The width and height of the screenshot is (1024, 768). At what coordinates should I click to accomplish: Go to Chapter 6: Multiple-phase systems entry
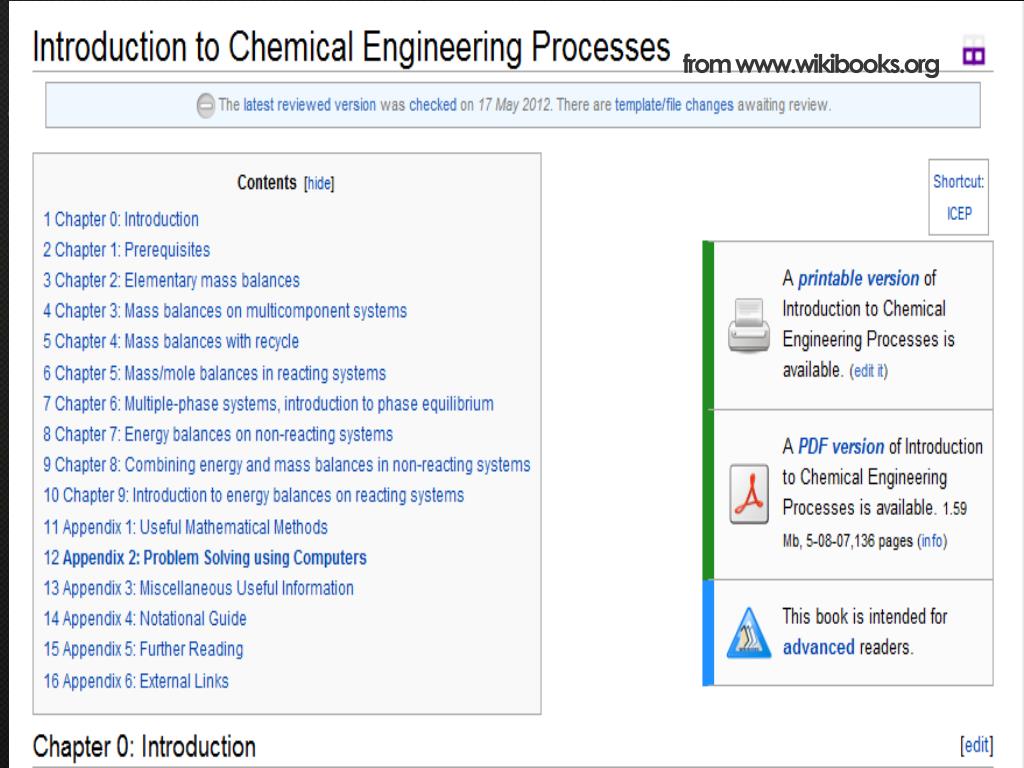point(268,404)
